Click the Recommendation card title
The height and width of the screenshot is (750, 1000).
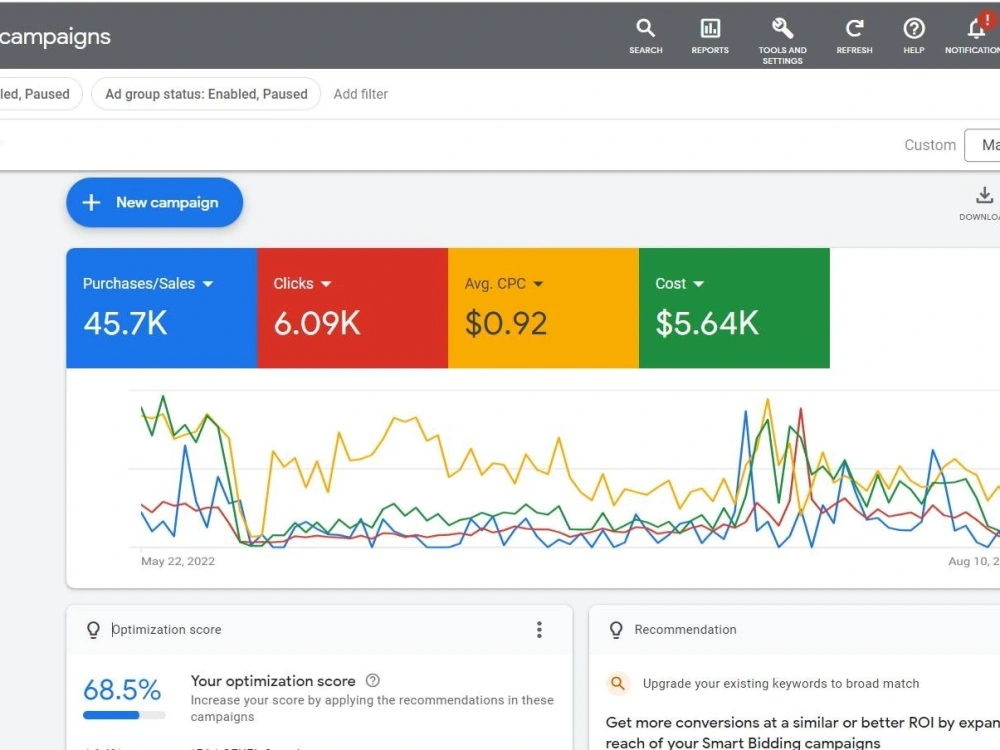(x=685, y=629)
